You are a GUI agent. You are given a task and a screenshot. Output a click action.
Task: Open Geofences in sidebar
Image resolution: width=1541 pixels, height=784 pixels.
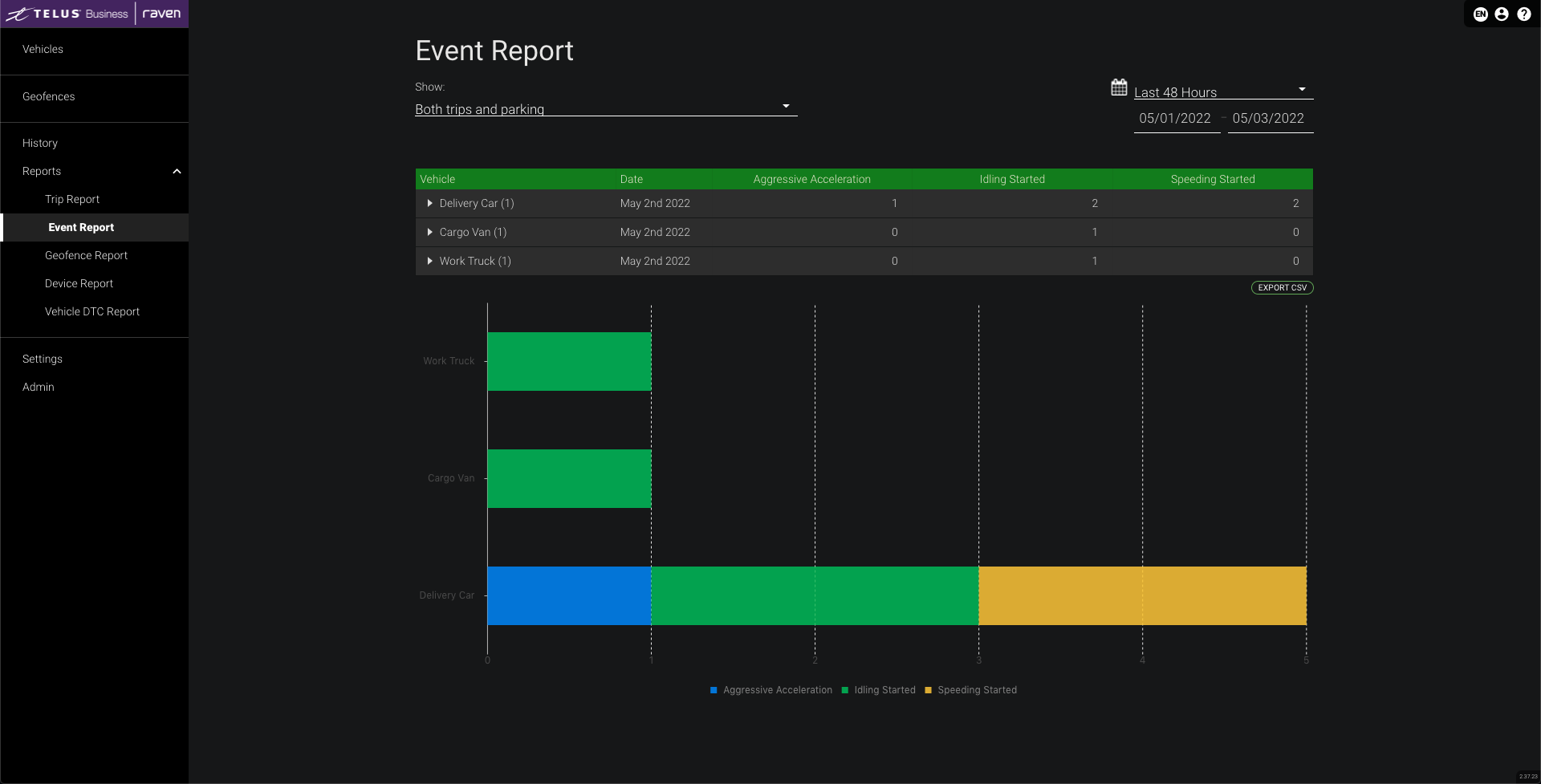48,96
